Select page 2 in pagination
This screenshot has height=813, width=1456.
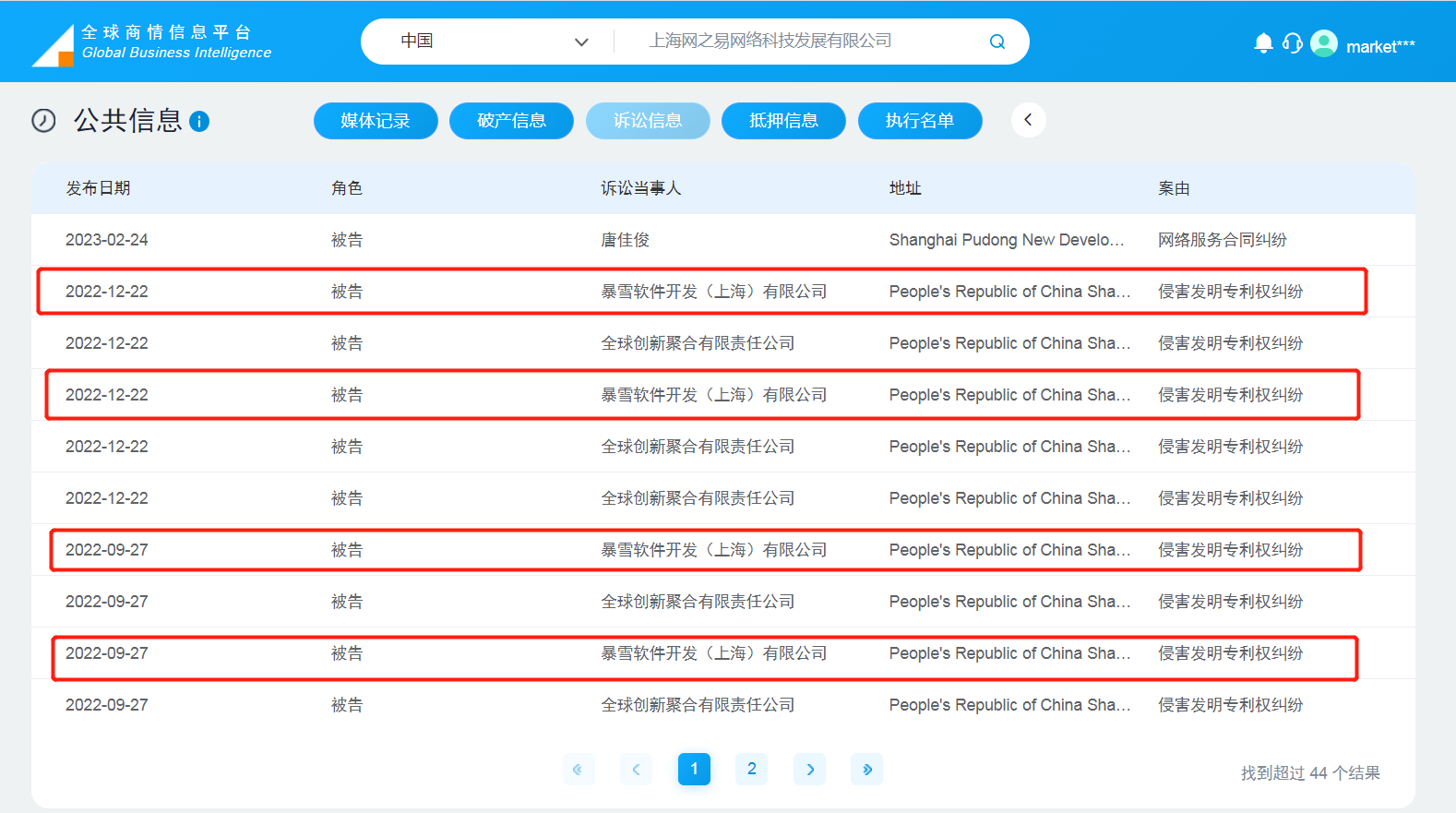point(752,769)
